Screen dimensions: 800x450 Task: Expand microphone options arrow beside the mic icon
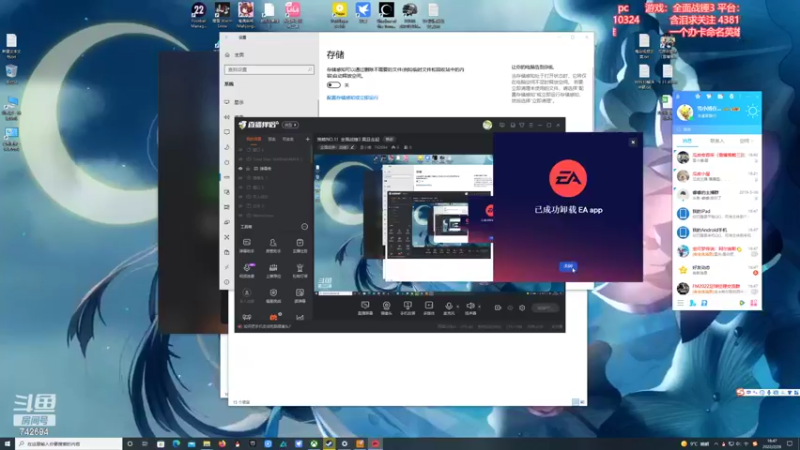(x=457, y=306)
